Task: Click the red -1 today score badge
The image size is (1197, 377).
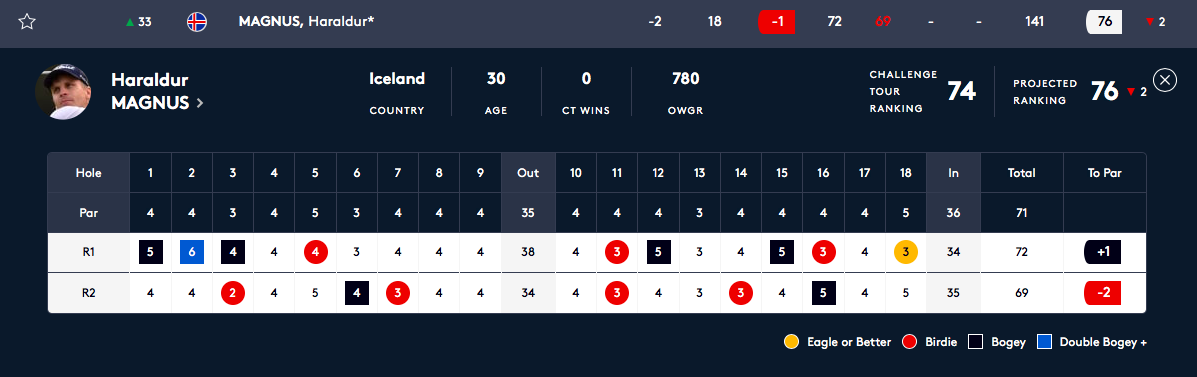Action: point(777,21)
